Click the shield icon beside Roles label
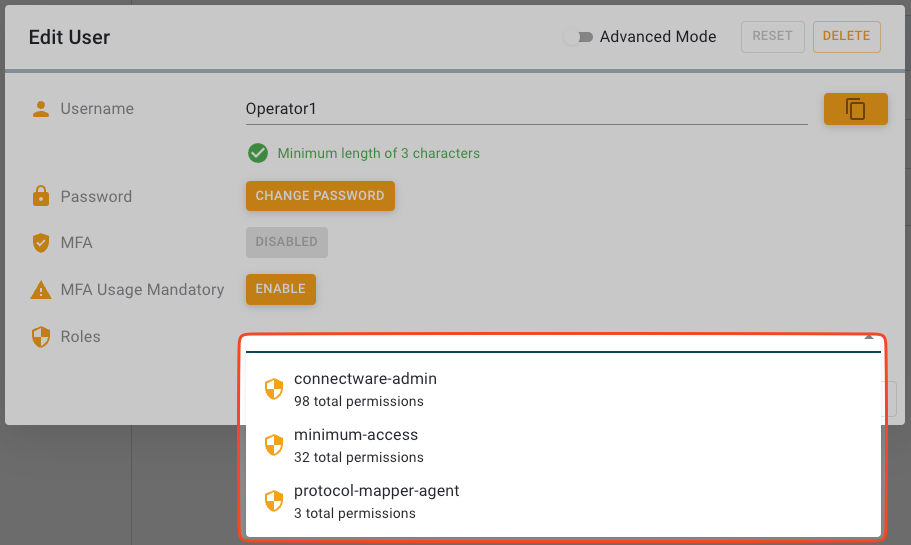Screen dimensions: 911x545 click(41, 337)
